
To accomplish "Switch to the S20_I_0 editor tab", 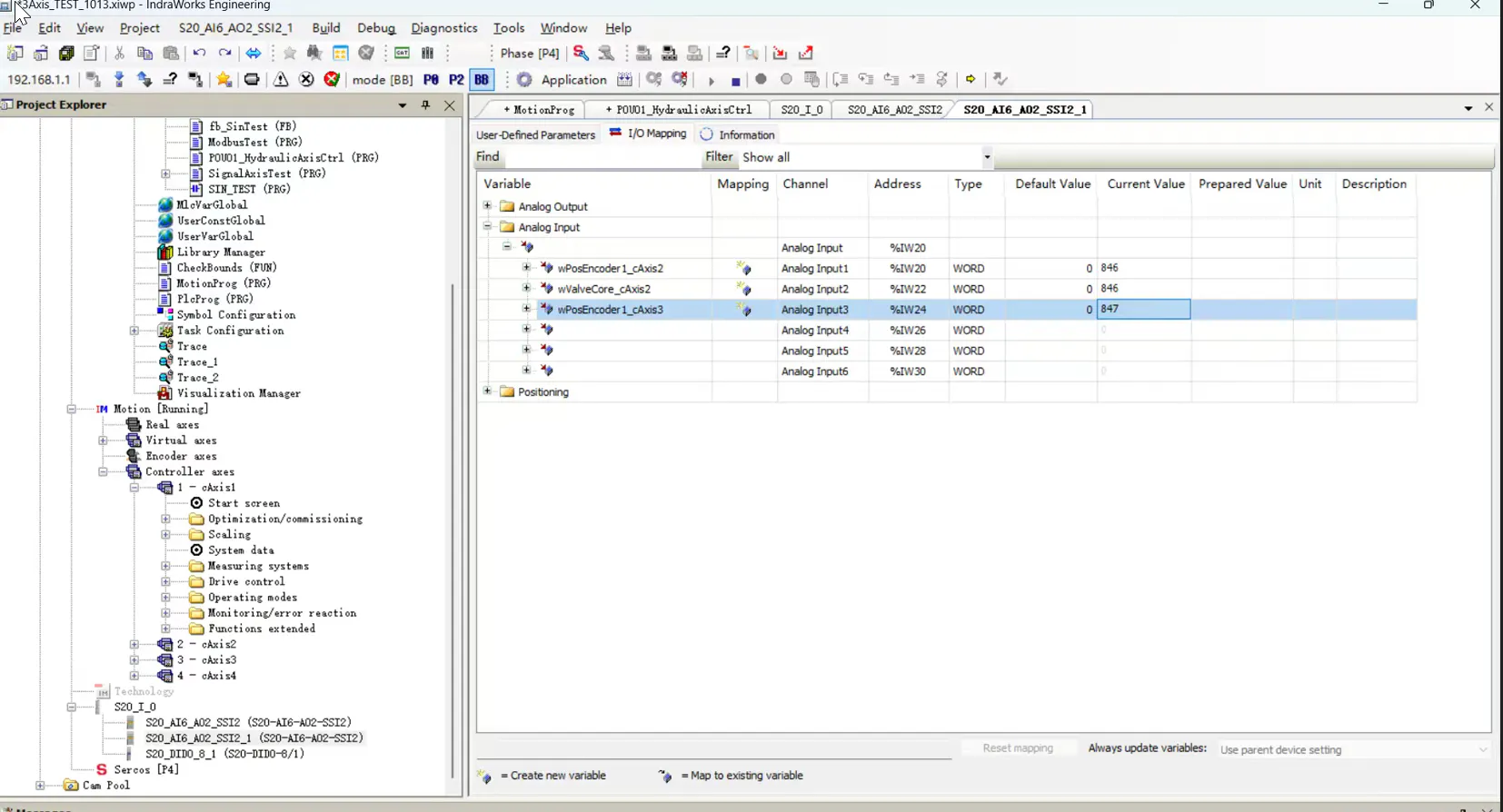I will click(801, 110).
